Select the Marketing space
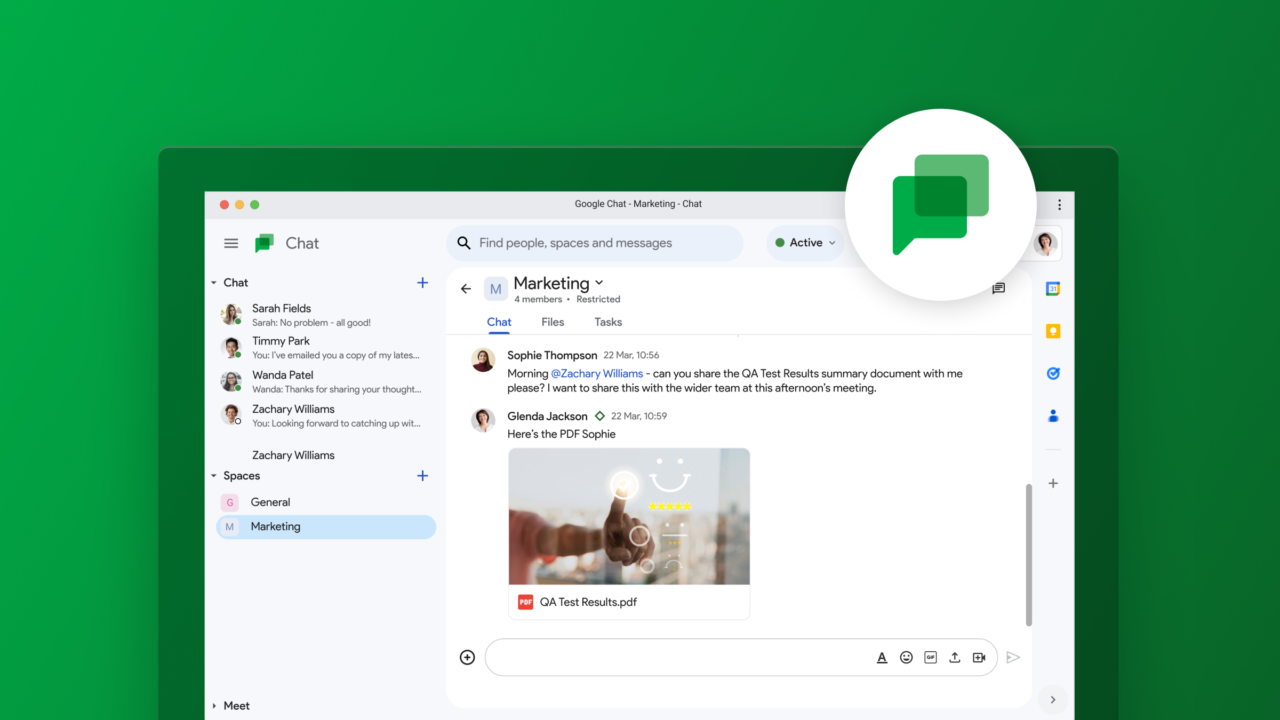This screenshot has height=720, width=1280. point(326,527)
